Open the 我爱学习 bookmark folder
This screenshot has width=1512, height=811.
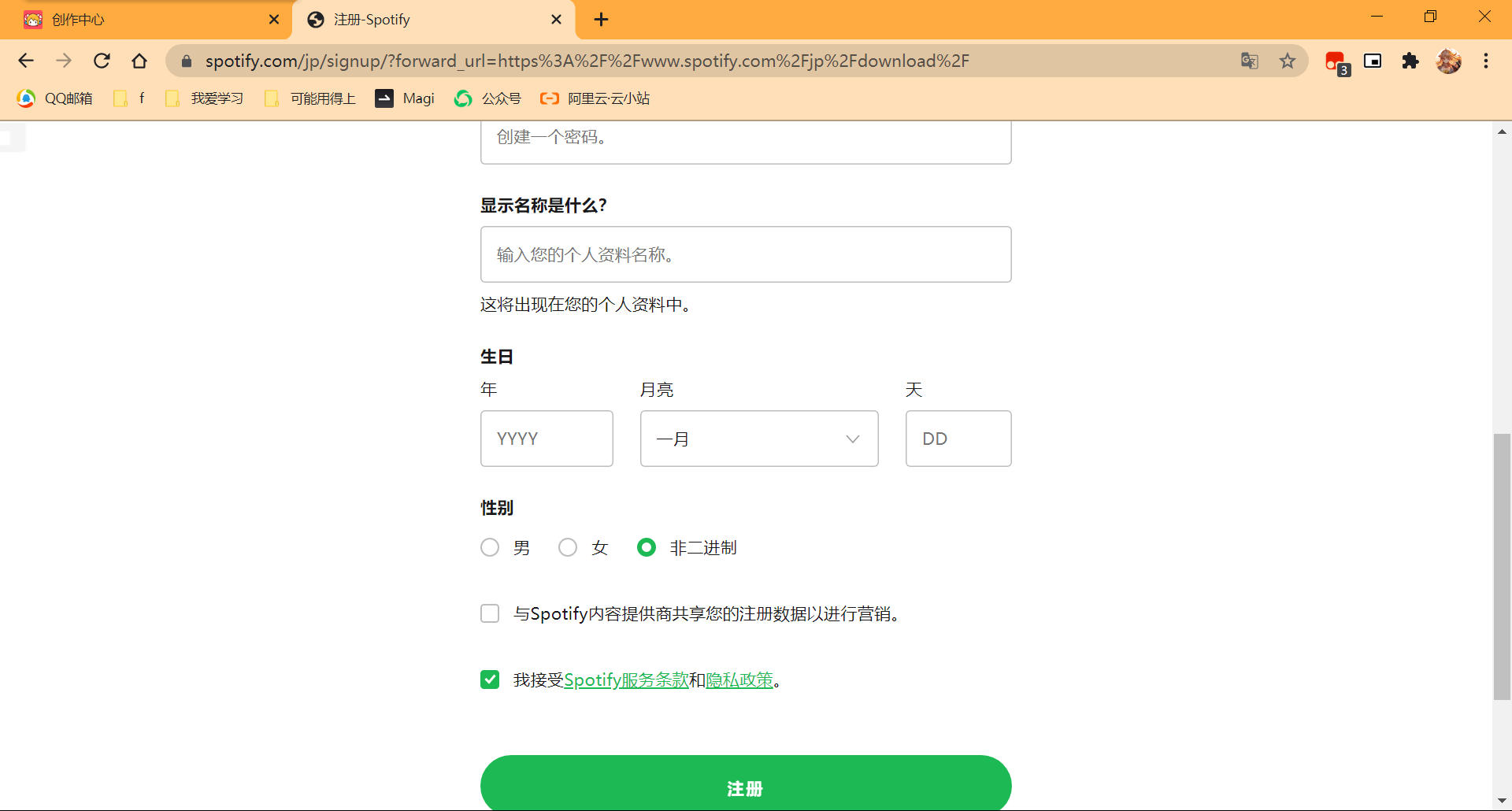click(x=205, y=98)
